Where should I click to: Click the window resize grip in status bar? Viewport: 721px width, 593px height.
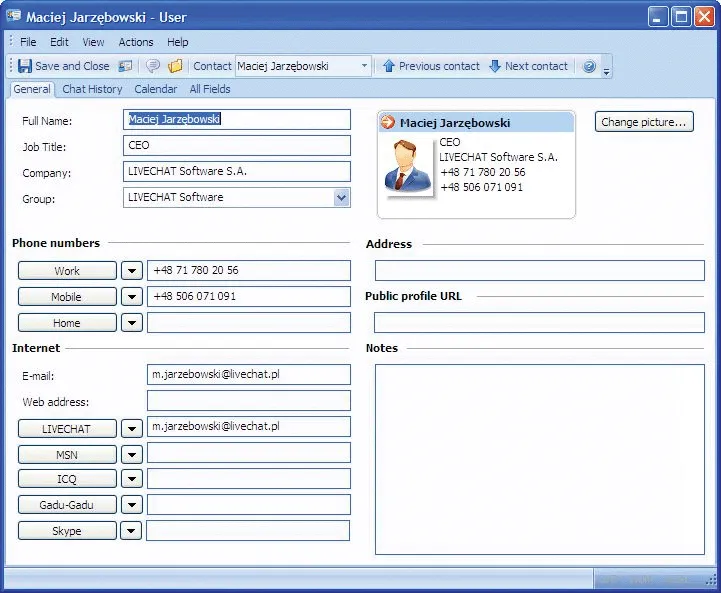tap(711, 580)
